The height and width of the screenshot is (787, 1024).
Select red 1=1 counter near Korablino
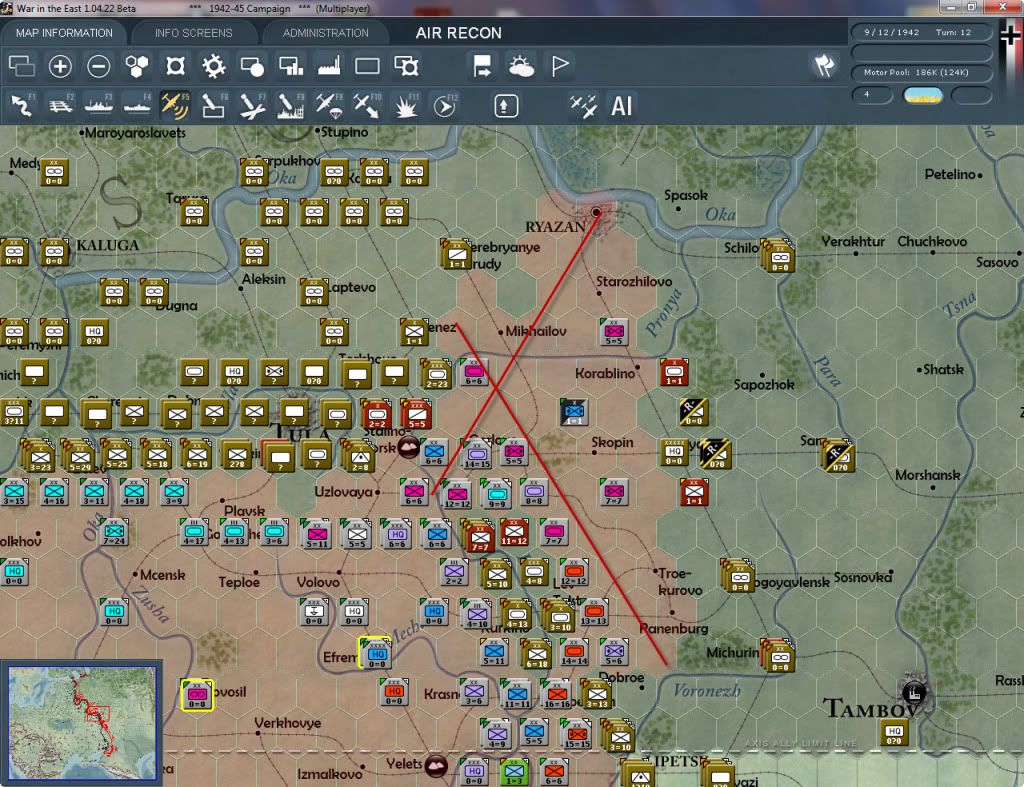tap(673, 372)
